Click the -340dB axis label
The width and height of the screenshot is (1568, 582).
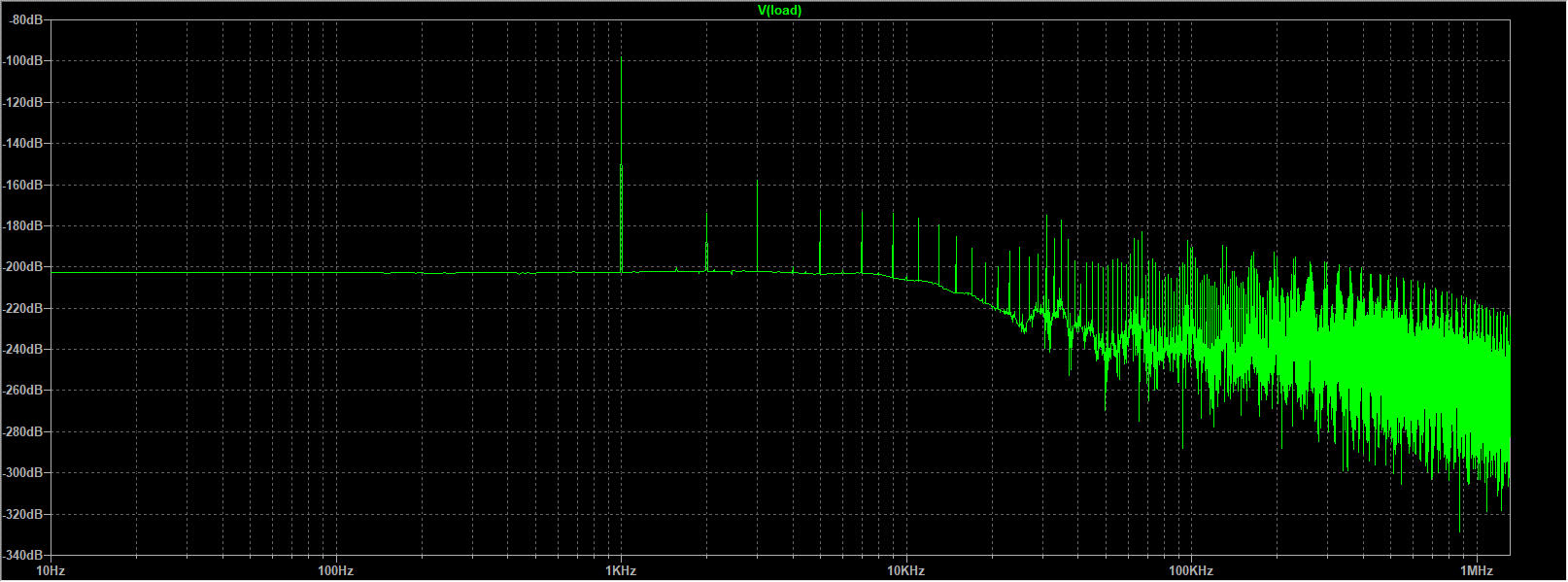point(23,555)
